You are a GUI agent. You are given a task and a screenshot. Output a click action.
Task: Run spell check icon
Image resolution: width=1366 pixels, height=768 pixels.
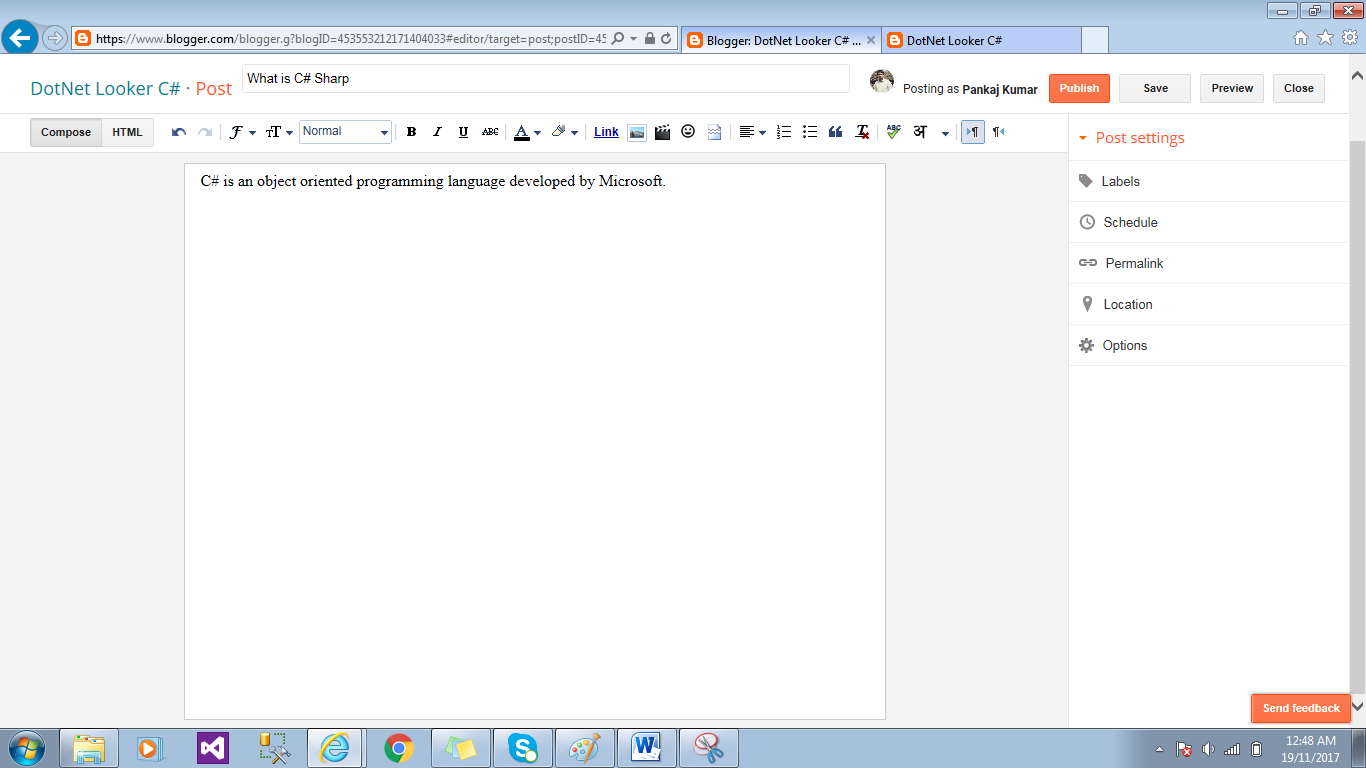click(893, 132)
